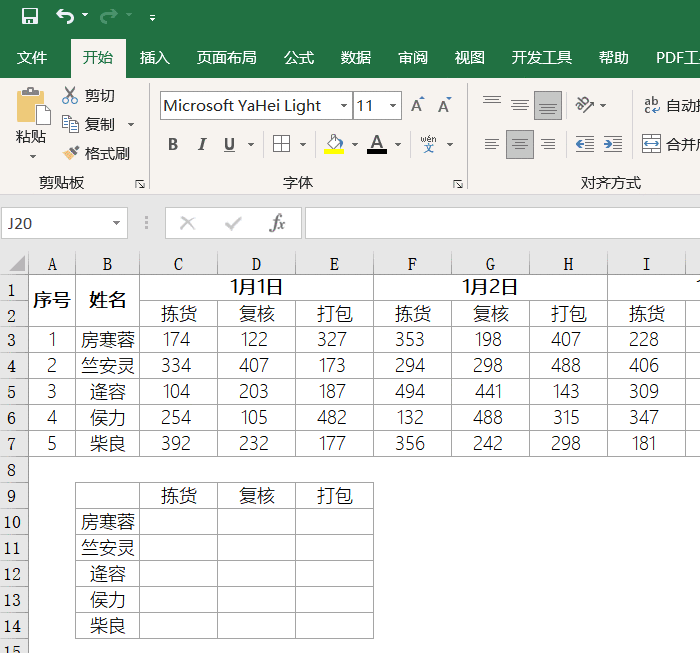Select the 开始 ribbon tab
The image size is (700, 653).
[98, 58]
